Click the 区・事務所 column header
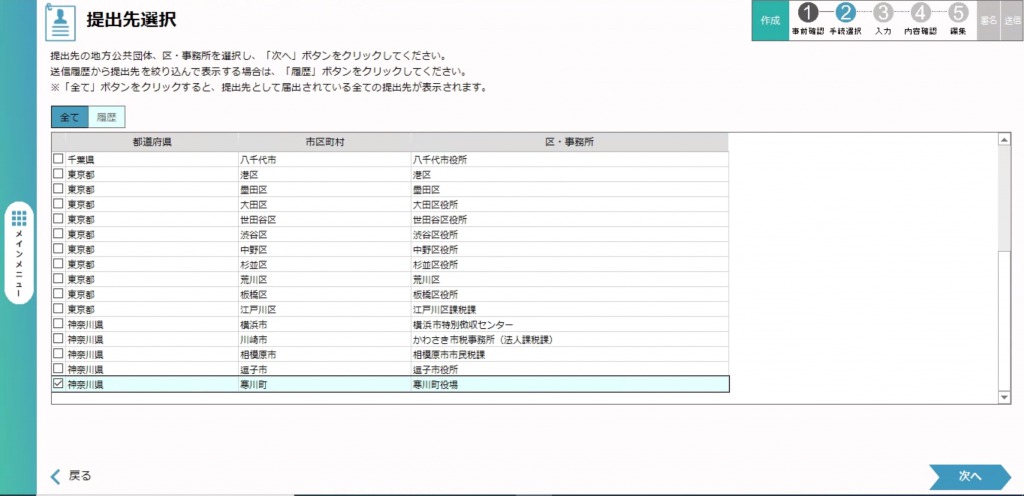1024x496 pixels. tap(569, 142)
